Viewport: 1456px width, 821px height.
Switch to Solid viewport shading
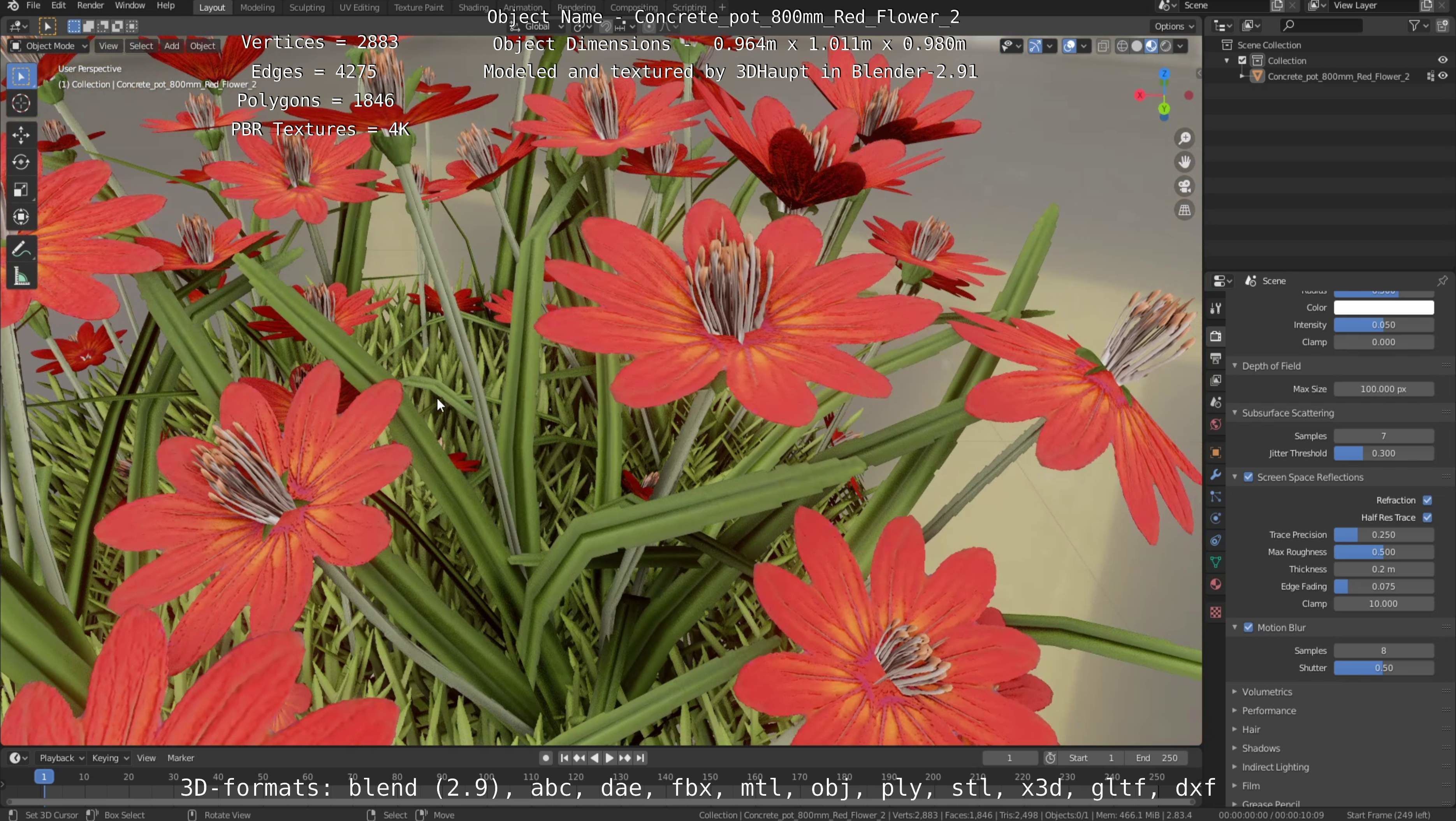[1137, 46]
